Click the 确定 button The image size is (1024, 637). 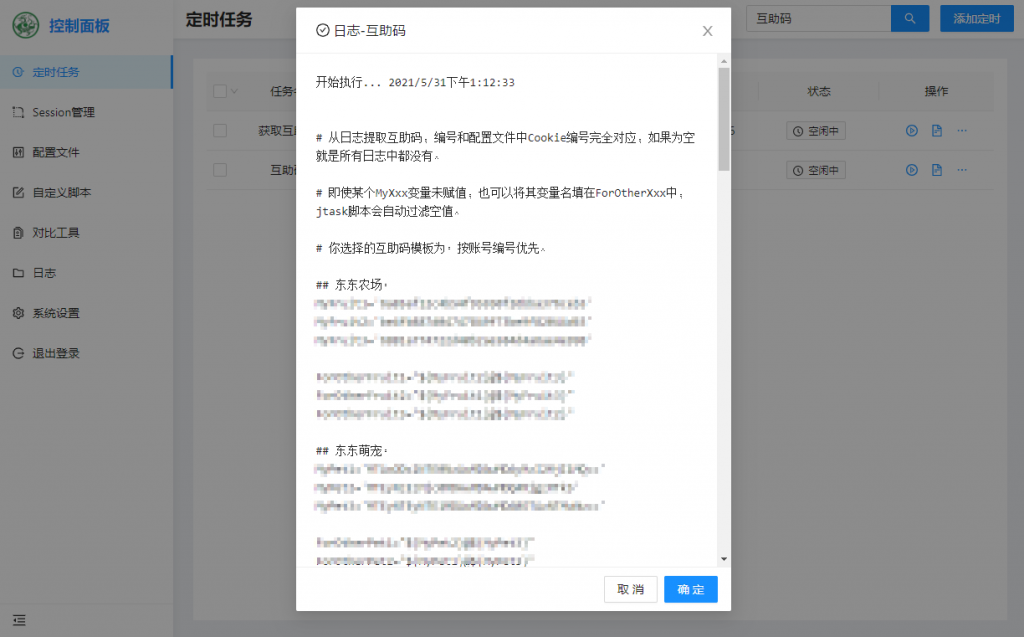pos(690,589)
